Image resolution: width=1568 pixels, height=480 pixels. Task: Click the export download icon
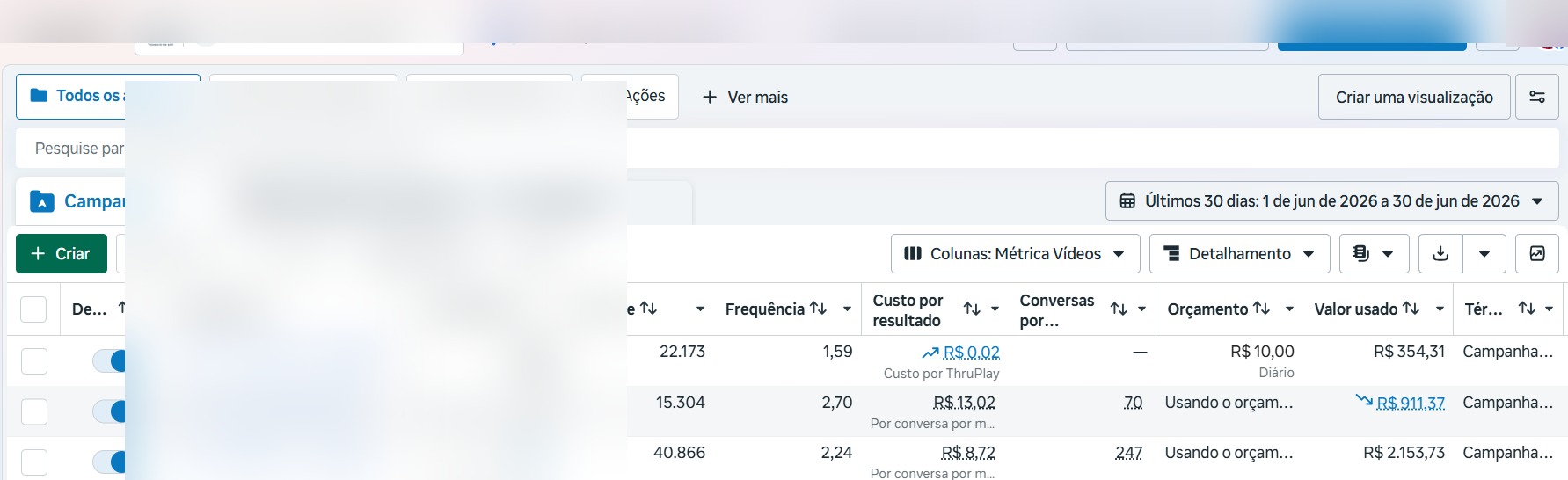(1440, 253)
